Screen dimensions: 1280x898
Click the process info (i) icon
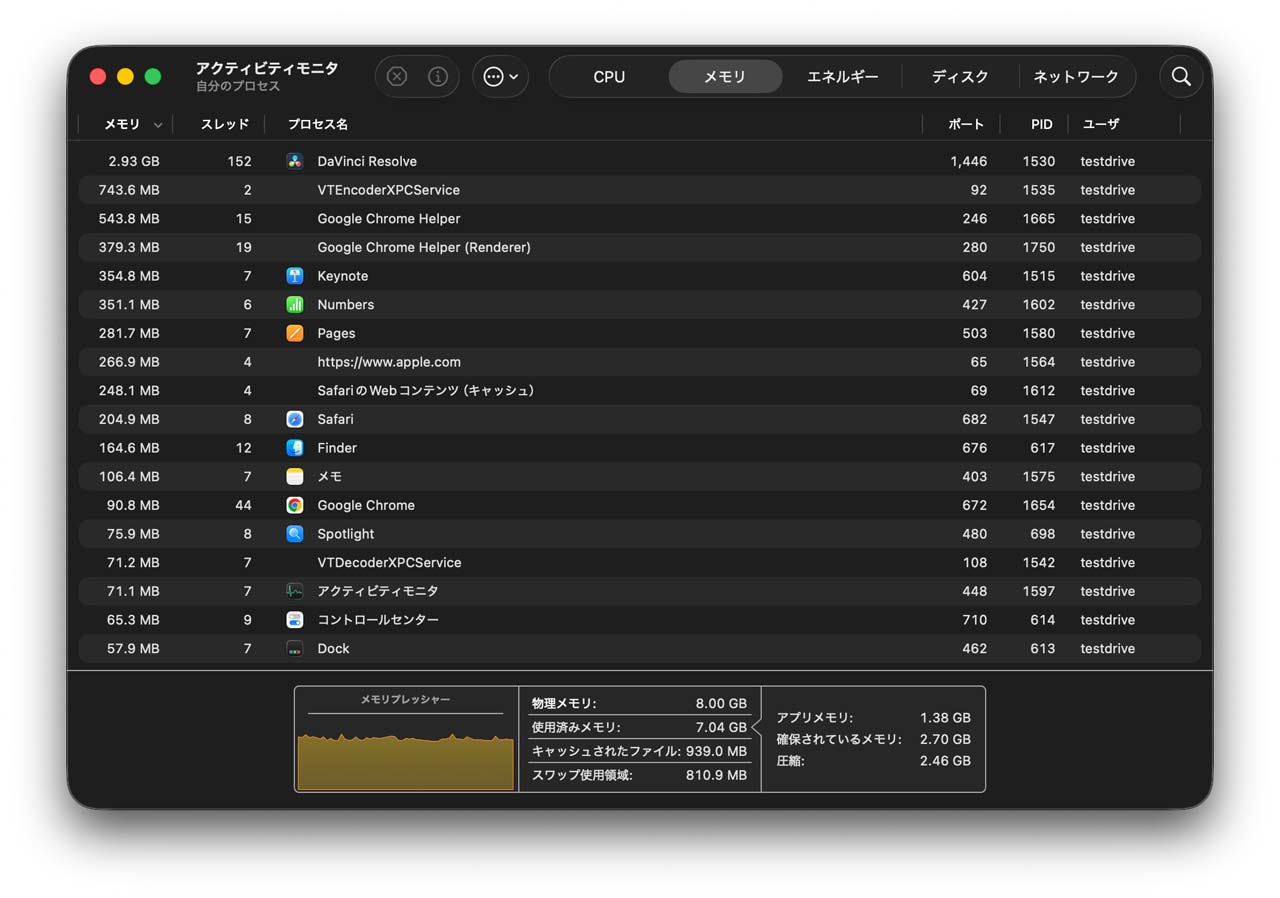coord(437,77)
